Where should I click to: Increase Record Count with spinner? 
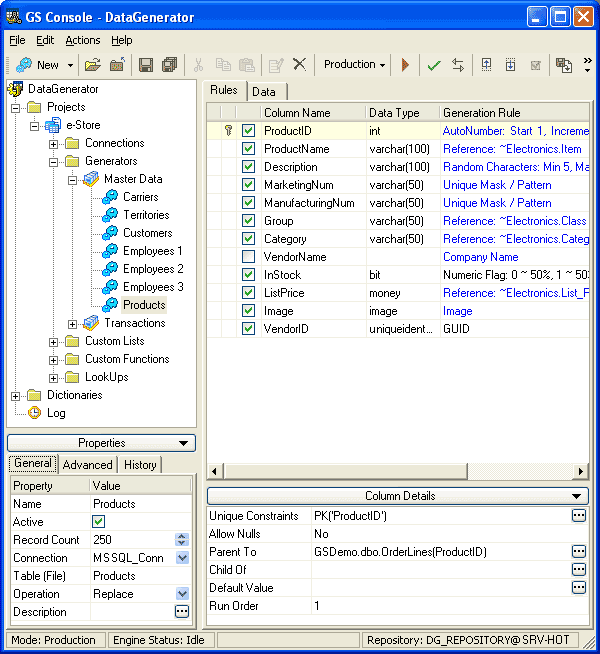182,536
